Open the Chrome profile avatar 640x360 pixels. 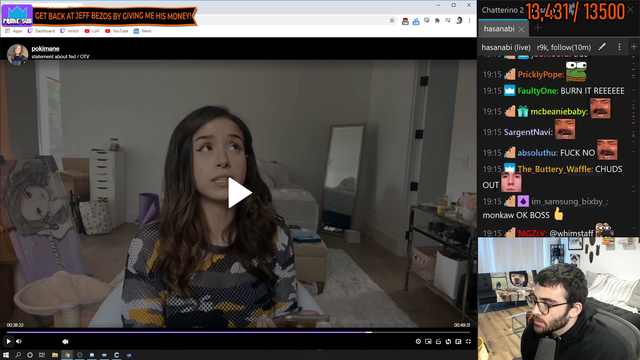point(459,20)
